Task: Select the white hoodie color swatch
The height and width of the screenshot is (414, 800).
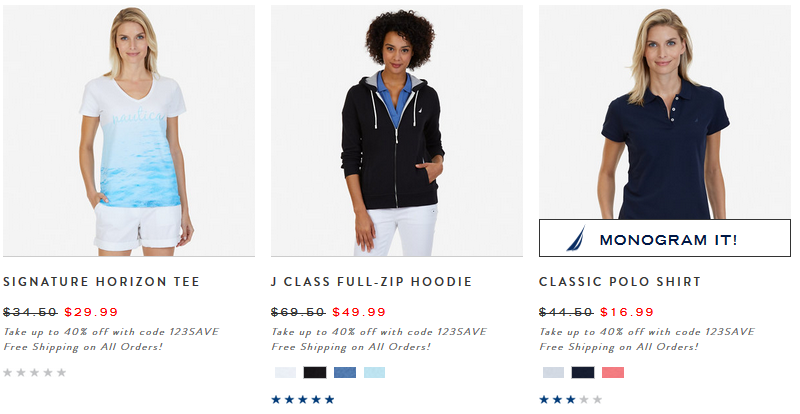Action: pos(285,373)
